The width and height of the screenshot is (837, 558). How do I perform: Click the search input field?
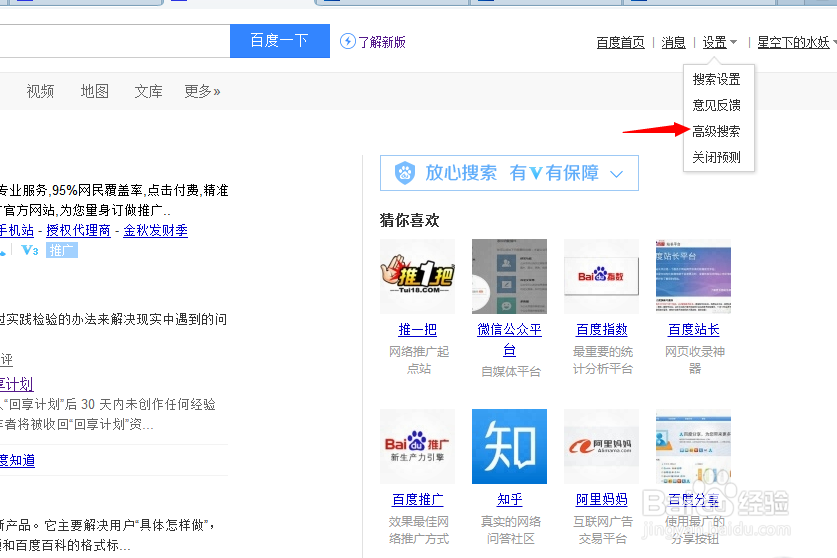pyautogui.click(x=115, y=41)
